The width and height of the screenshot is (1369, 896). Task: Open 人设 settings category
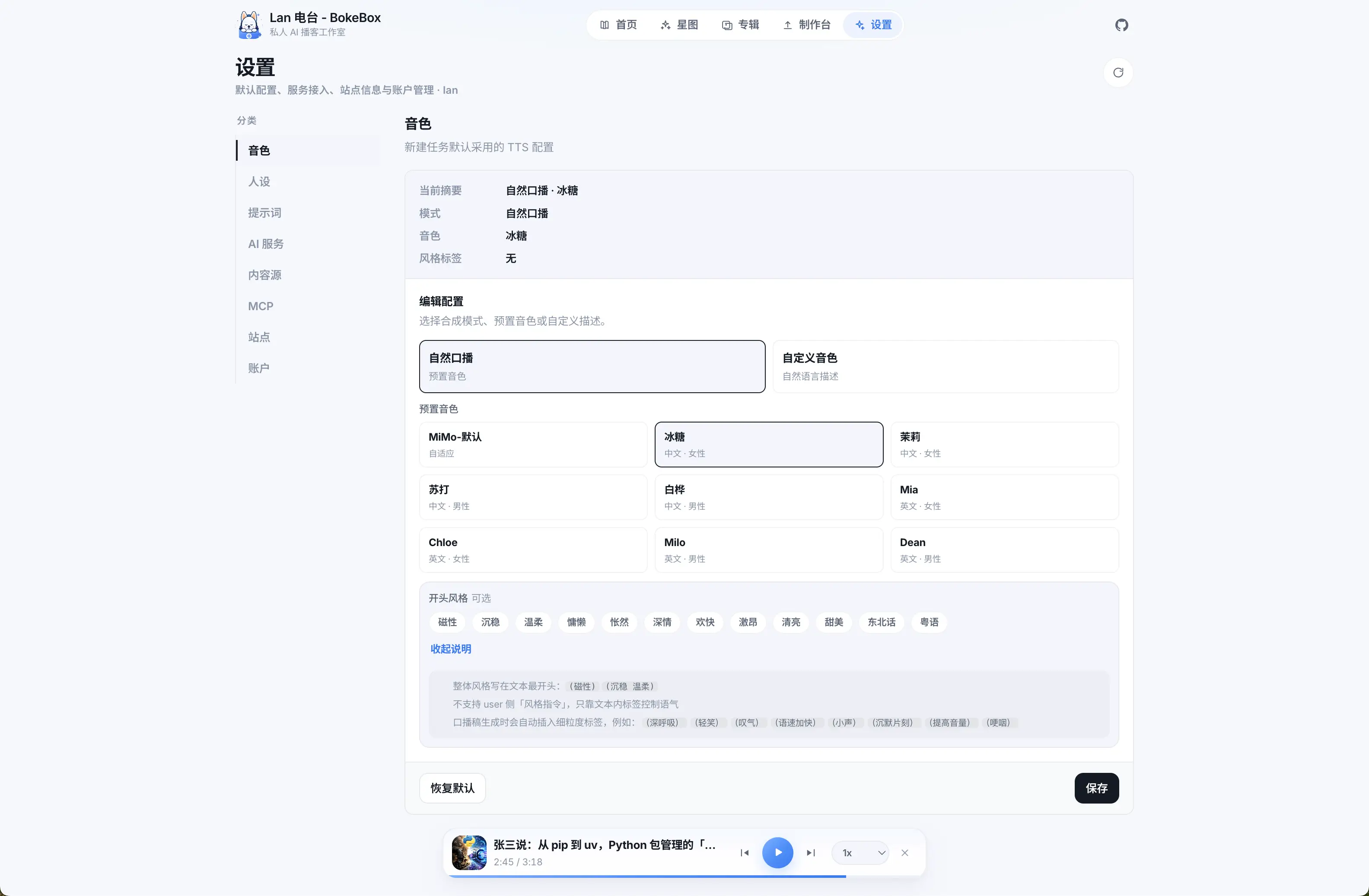[x=308, y=181]
